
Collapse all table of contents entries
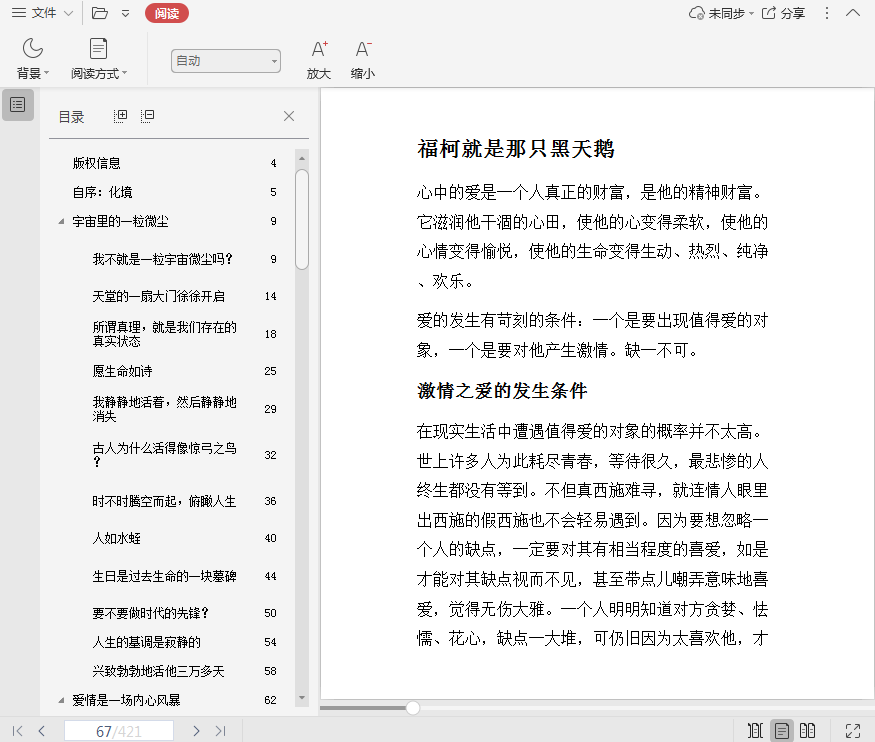tap(148, 116)
